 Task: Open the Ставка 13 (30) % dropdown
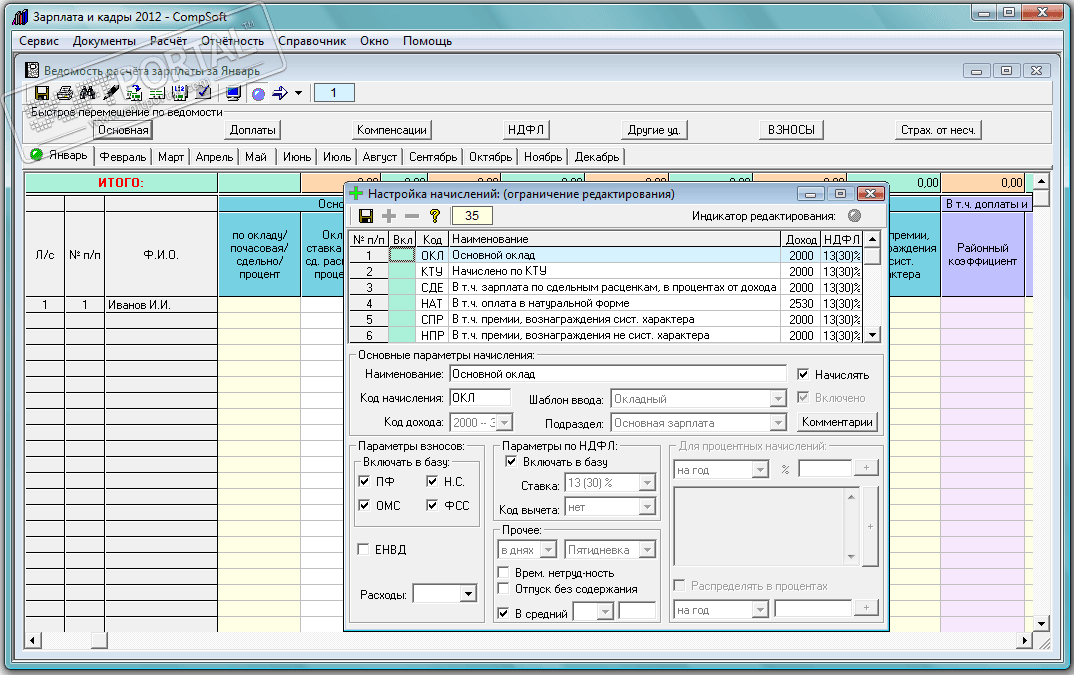click(x=647, y=483)
